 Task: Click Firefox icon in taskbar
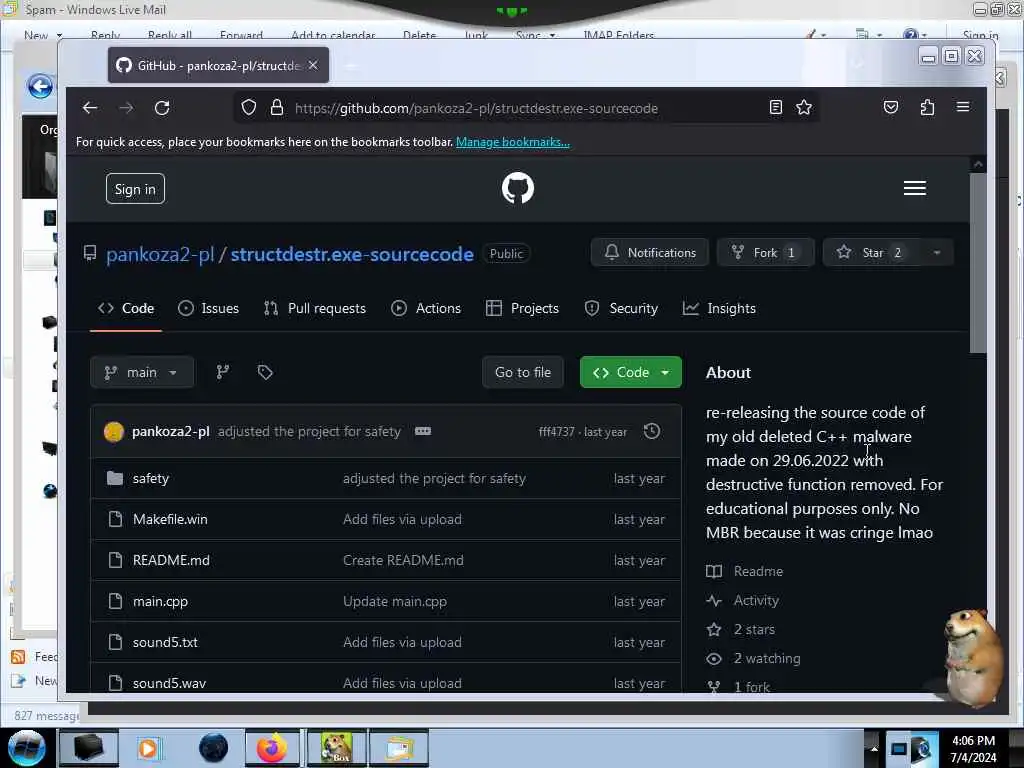click(x=272, y=748)
